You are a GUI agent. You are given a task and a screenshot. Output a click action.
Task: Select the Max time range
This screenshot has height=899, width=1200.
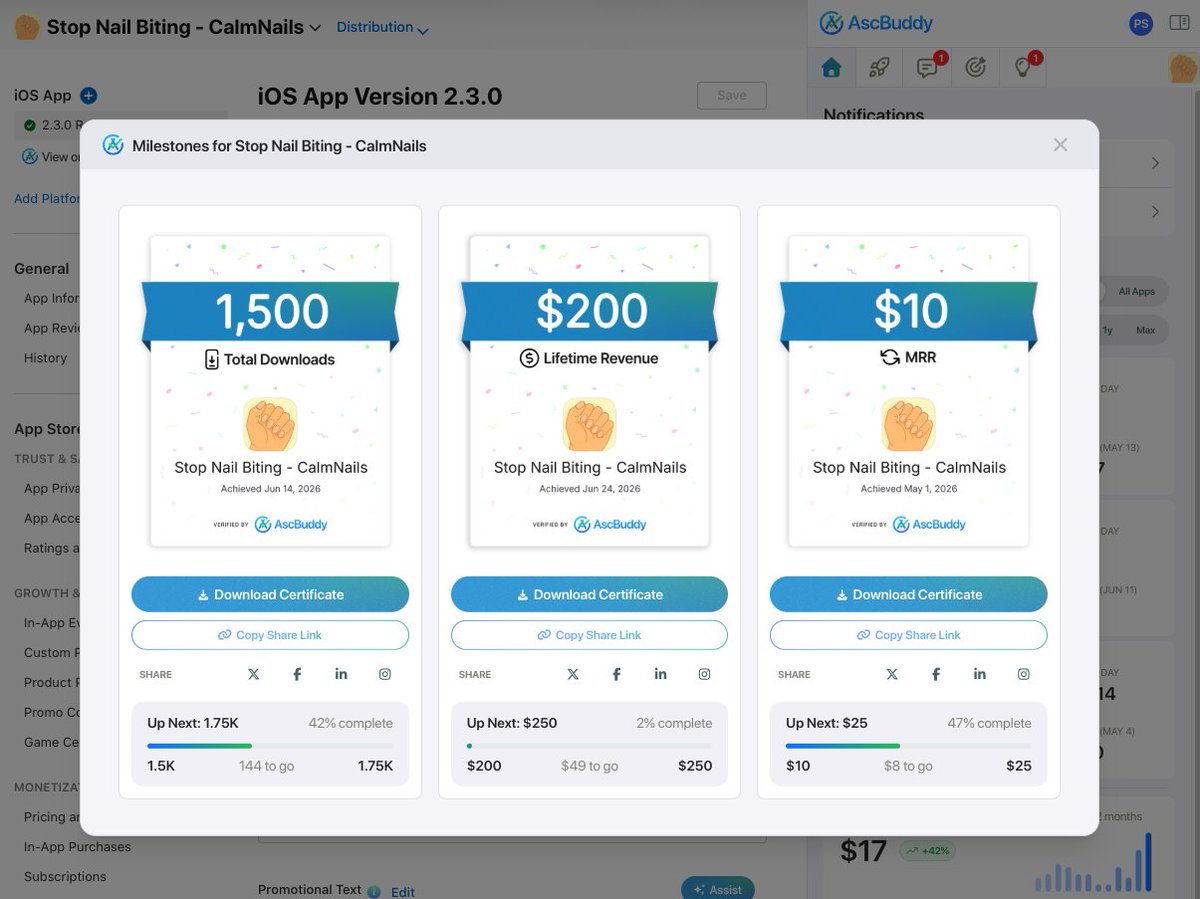[1145, 330]
